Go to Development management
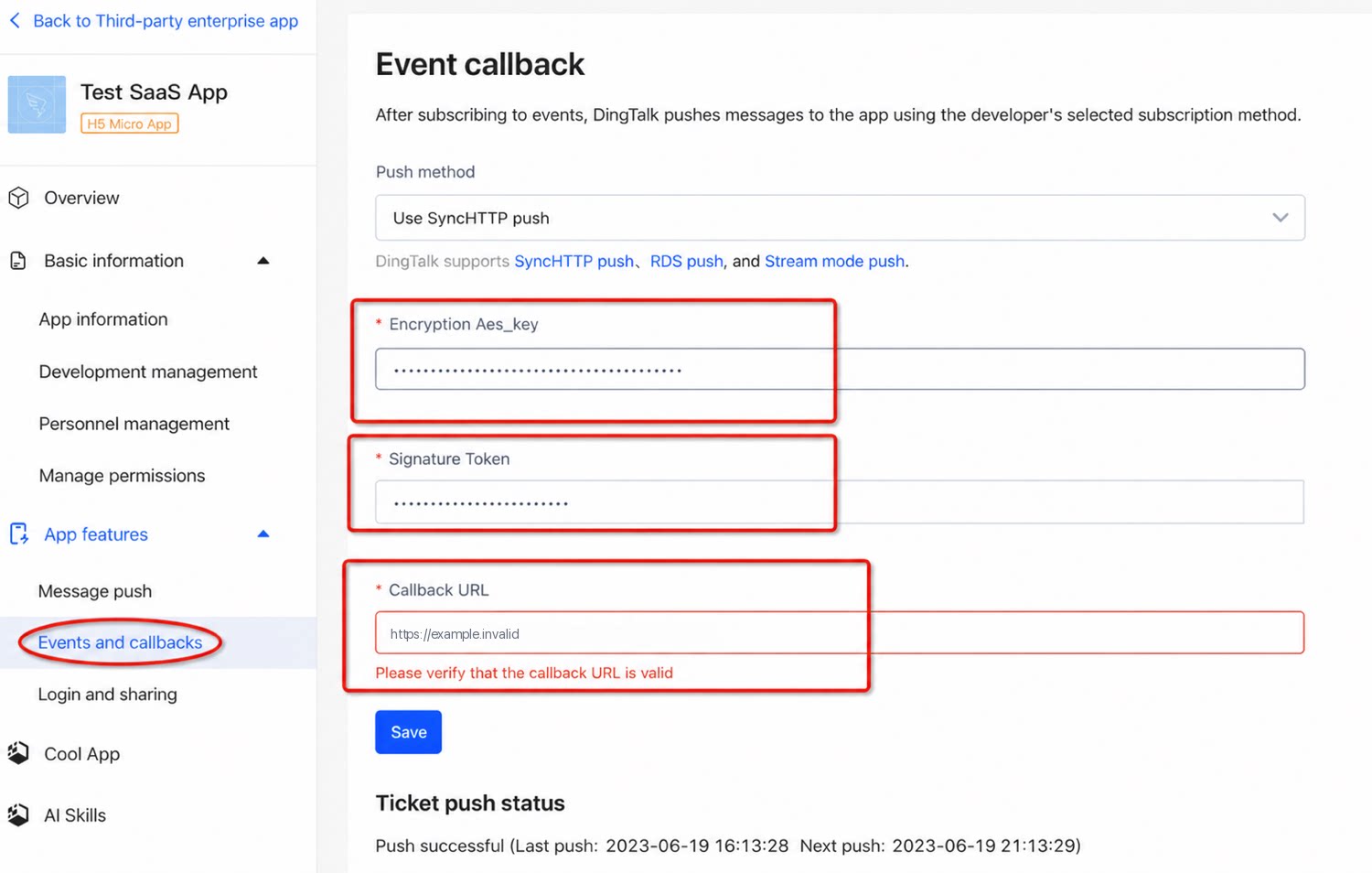This screenshot has height=873, width=1372. [x=148, y=372]
